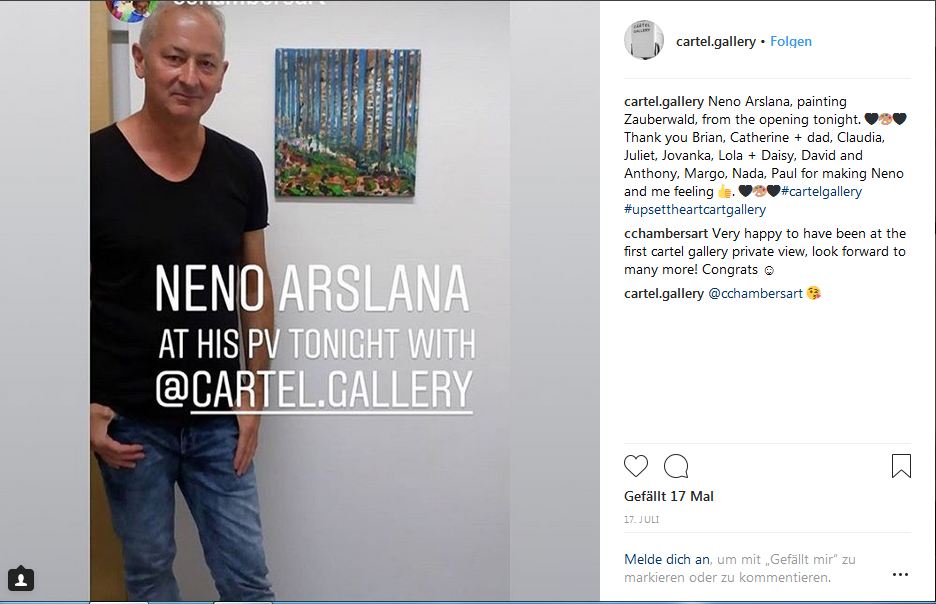
Task: Click Melde dich an login link
Action: [x=667, y=559]
